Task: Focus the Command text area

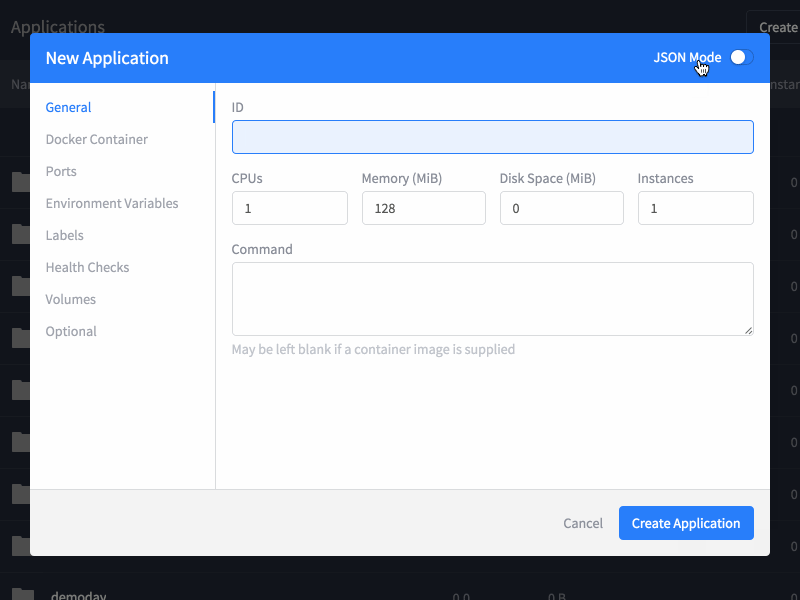Action: point(492,299)
